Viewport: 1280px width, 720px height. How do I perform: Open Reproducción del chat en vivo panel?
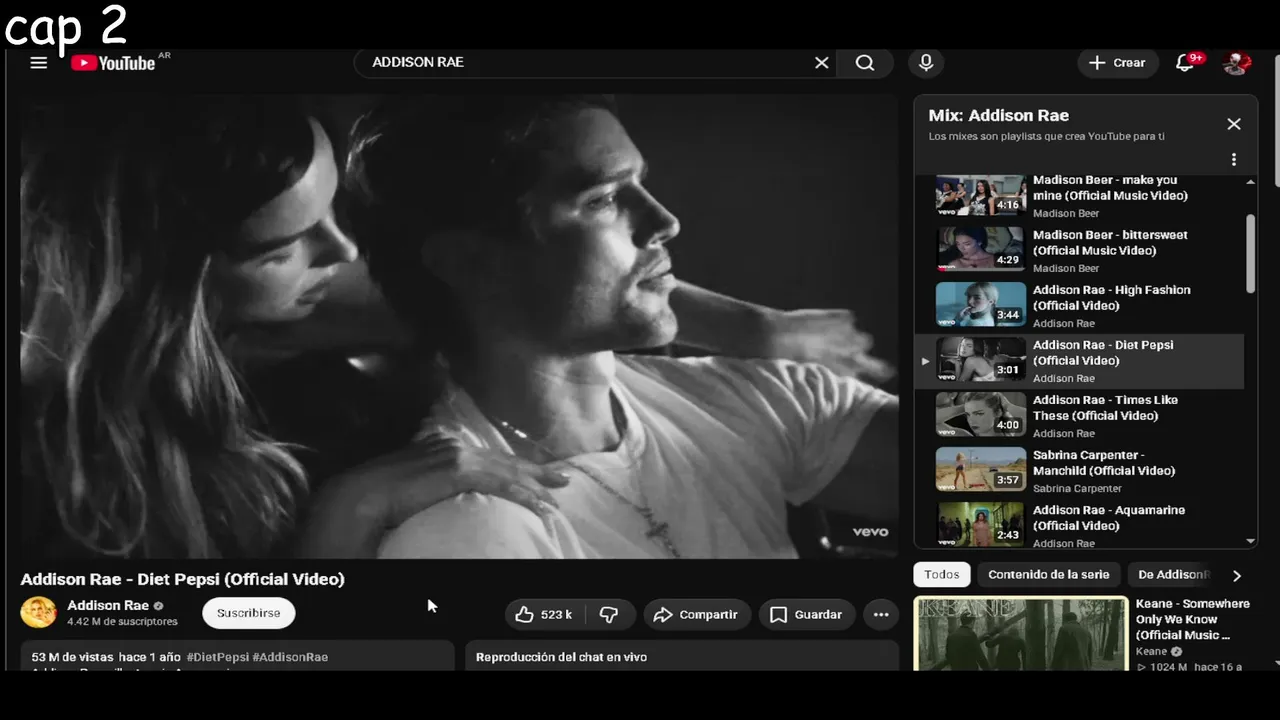click(x=682, y=656)
